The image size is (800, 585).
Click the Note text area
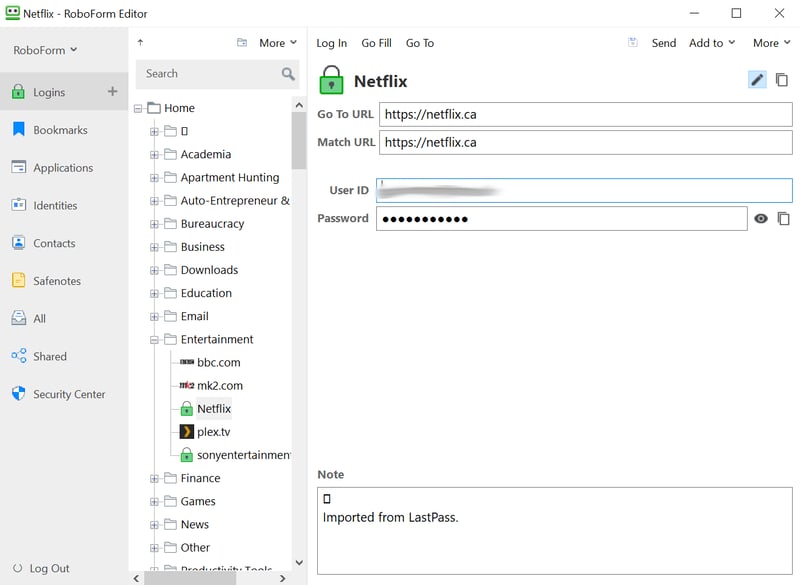pyautogui.click(x=555, y=531)
